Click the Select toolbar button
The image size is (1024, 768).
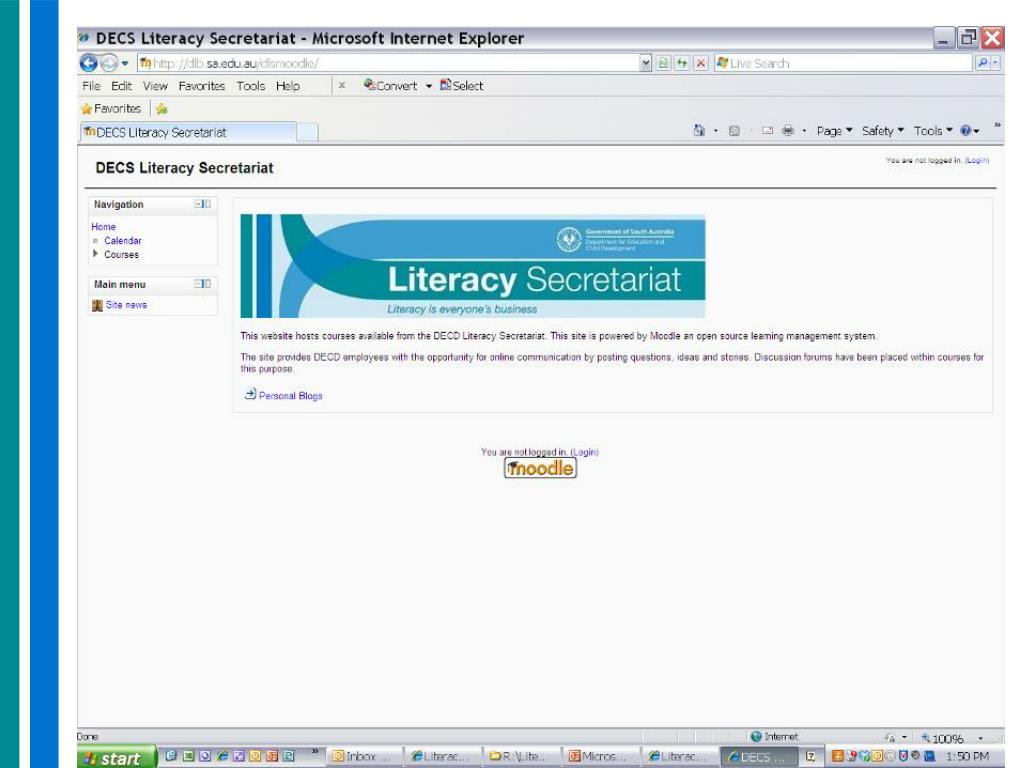[x=462, y=86]
